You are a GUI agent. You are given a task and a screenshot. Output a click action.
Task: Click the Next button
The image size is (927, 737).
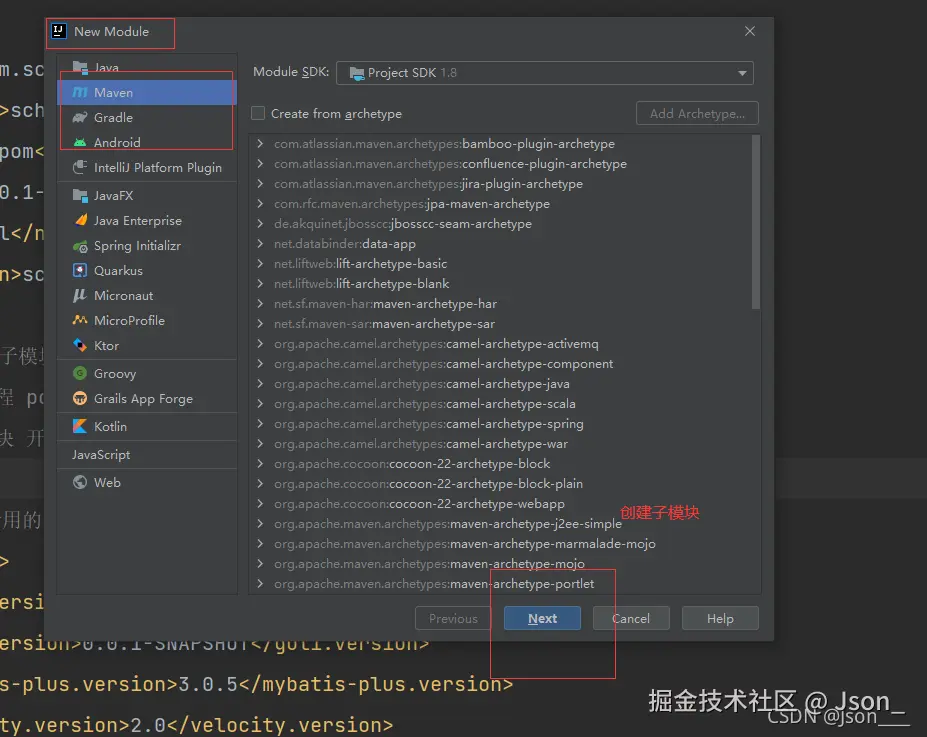[542, 618]
